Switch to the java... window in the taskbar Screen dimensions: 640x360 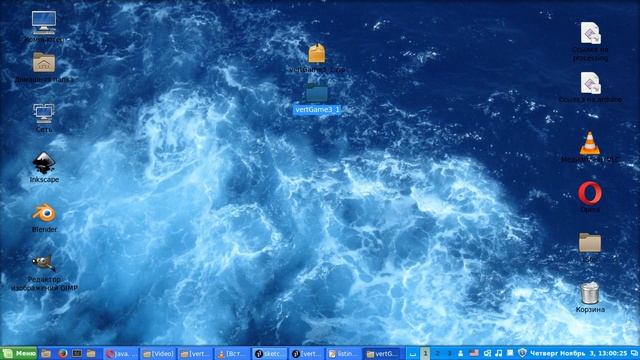(x=120, y=354)
